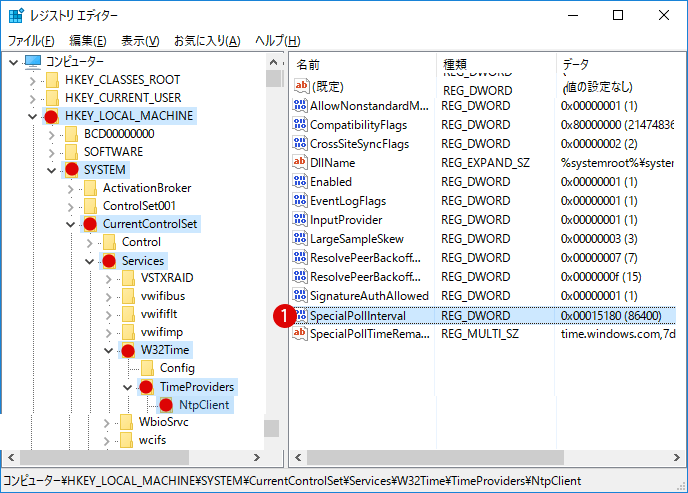Collapse the HKEY_LOCAL_MACHINE node
688x493 pixels.
pyautogui.click(x=32, y=116)
